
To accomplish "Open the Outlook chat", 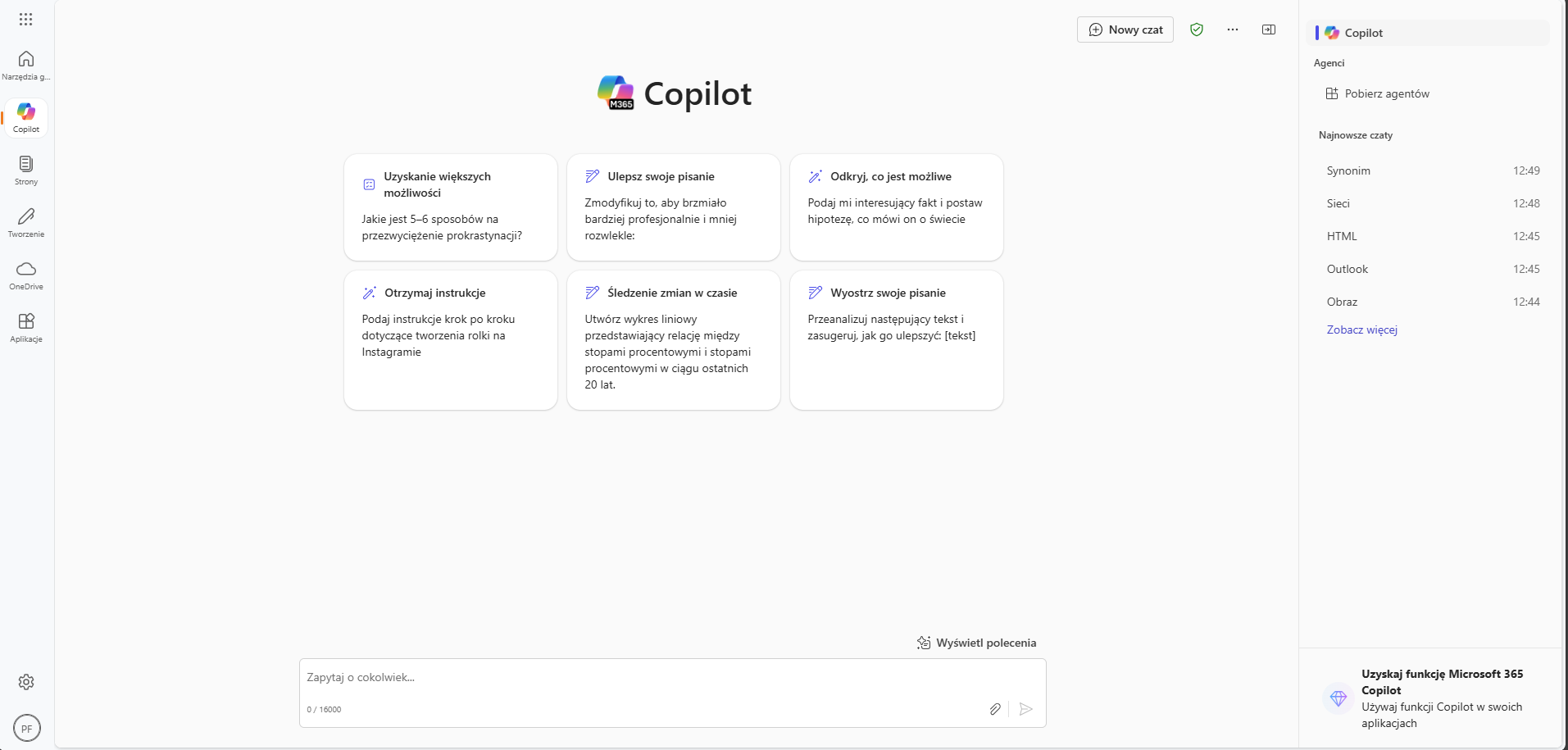I will point(1433,269).
